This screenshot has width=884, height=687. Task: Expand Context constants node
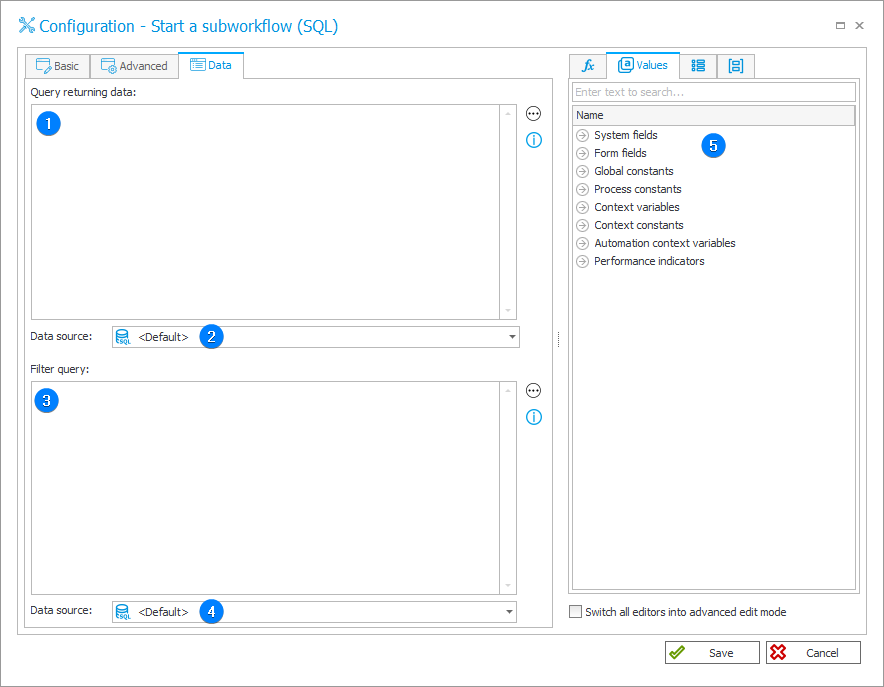coord(582,225)
